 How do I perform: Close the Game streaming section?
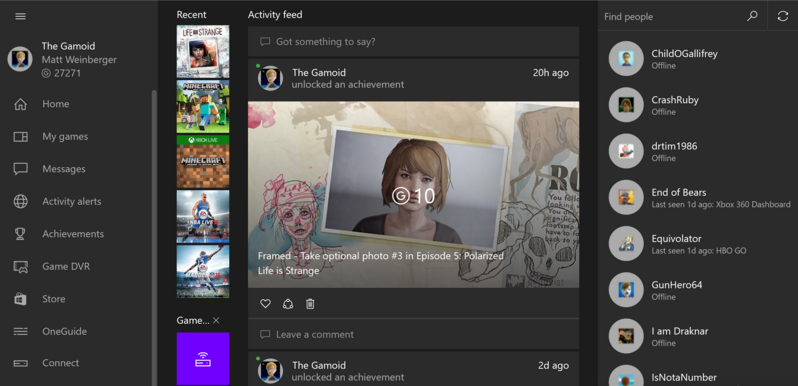click(x=216, y=320)
